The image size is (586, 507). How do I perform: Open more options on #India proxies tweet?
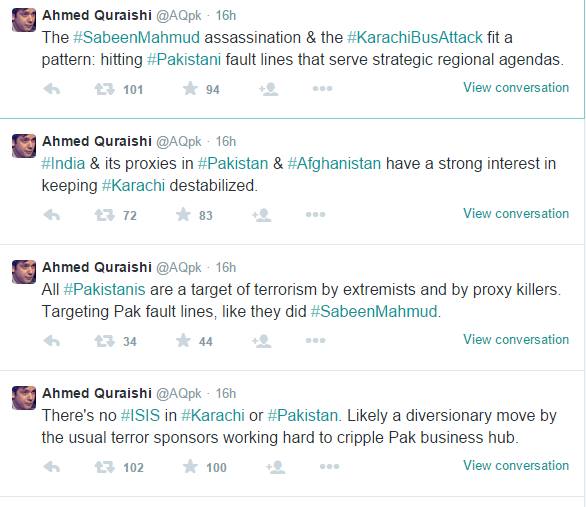click(x=315, y=214)
